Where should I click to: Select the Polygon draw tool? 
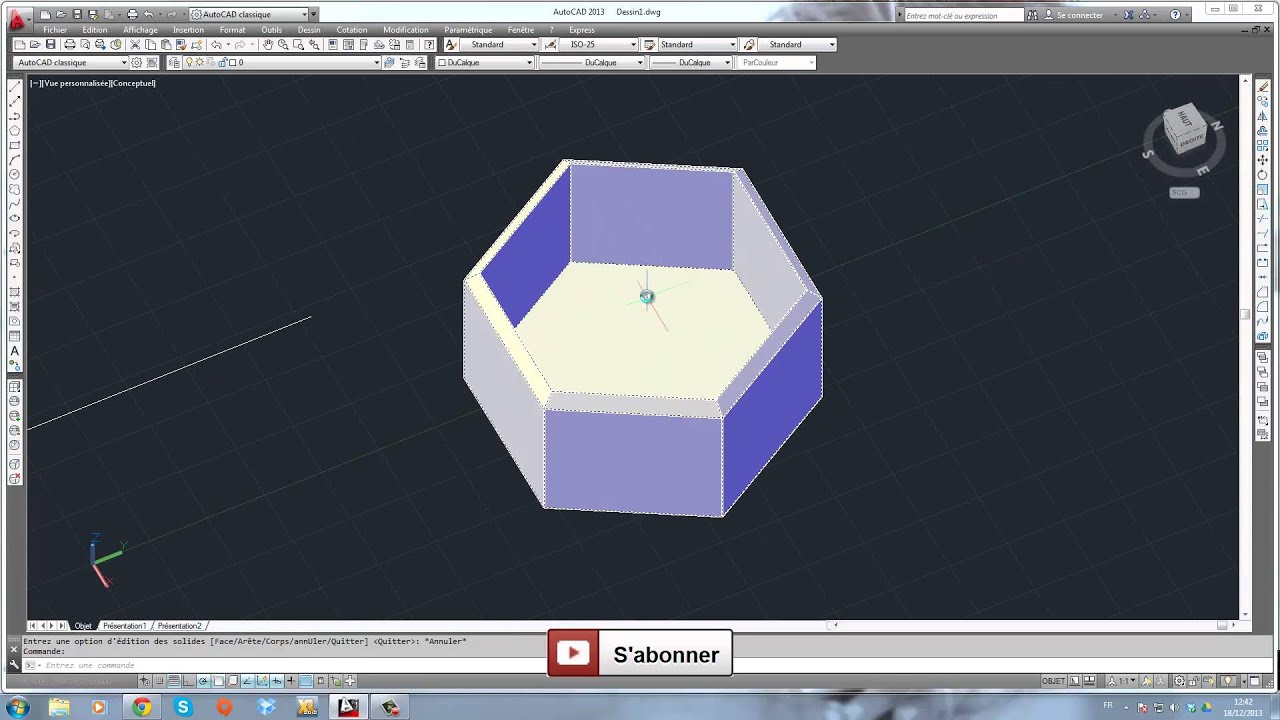[x=15, y=131]
